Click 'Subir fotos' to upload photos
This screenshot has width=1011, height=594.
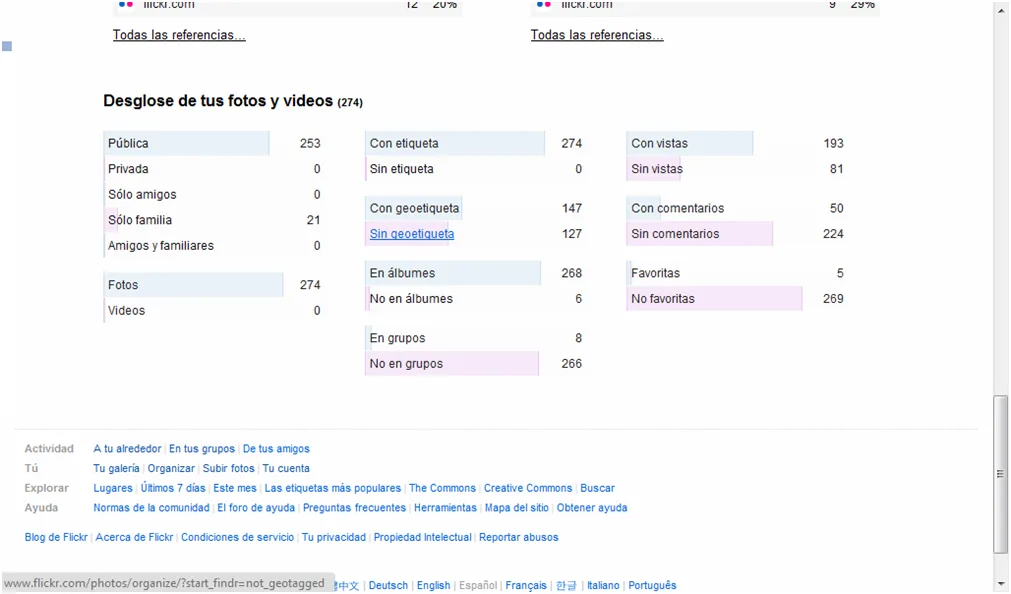coord(227,468)
